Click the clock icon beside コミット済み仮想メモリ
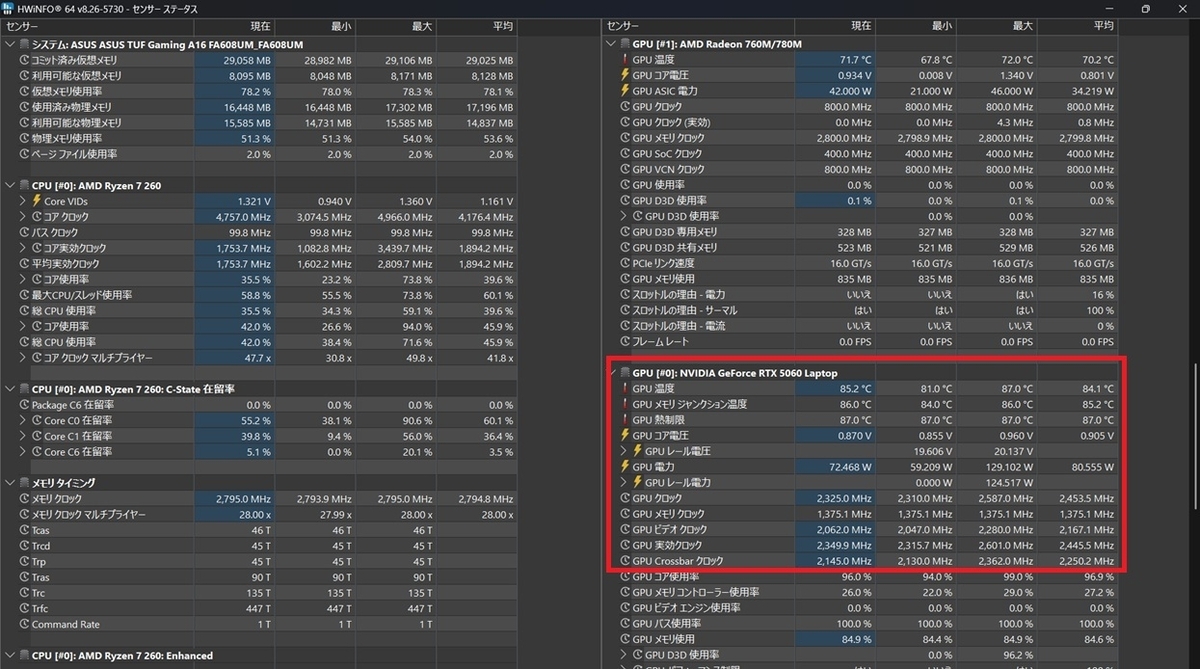This screenshot has width=1200, height=669. coord(23,60)
